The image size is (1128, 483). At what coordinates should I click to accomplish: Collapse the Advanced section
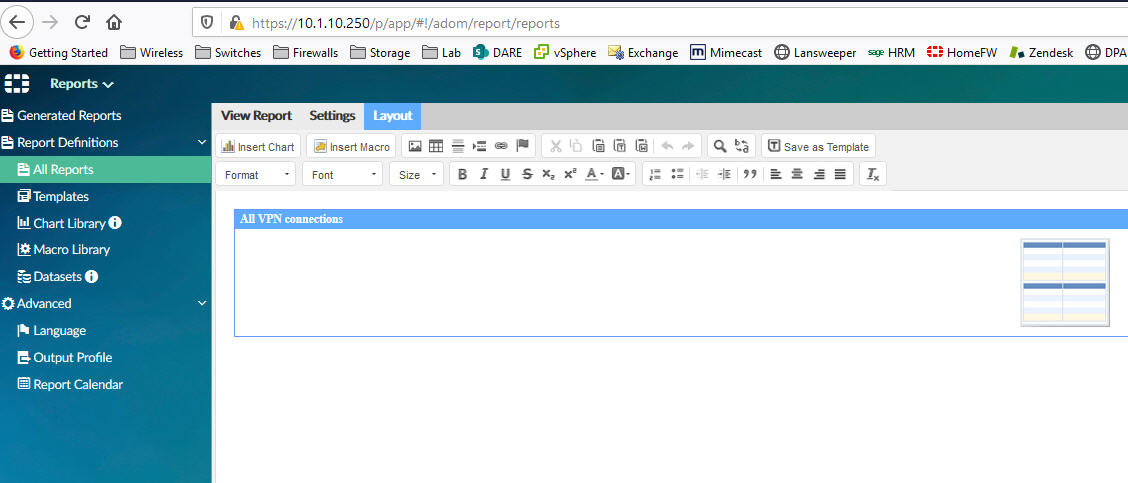202,304
